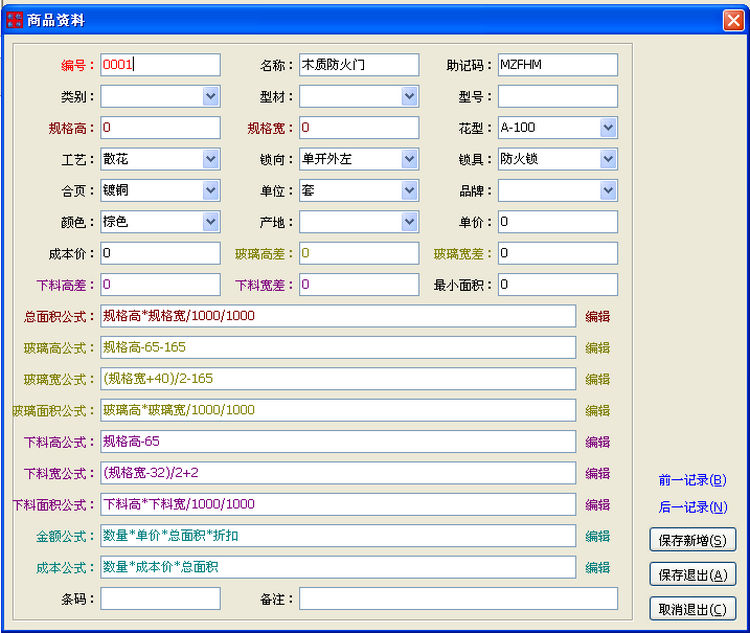Open the 产地 dropdown list
The image size is (750, 633).
click(409, 222)
